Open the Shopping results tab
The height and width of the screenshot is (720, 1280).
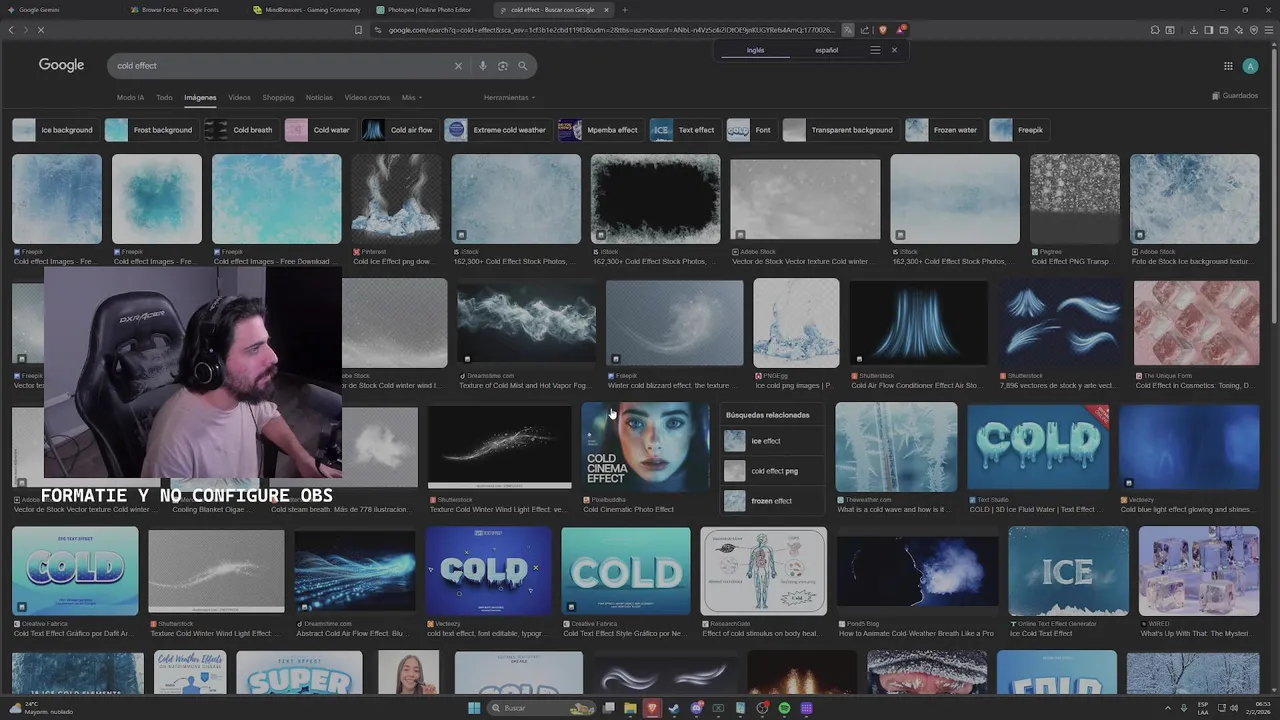coord(278,98)
